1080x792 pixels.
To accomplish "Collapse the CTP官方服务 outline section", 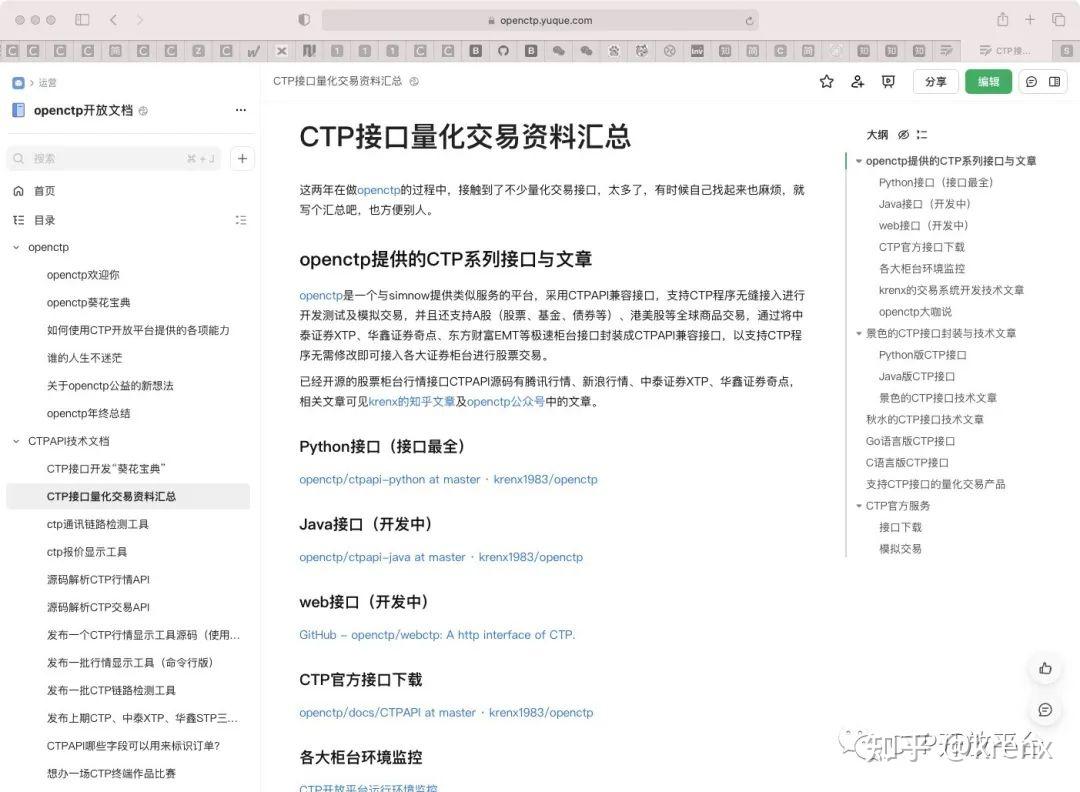I will (860, 505).
